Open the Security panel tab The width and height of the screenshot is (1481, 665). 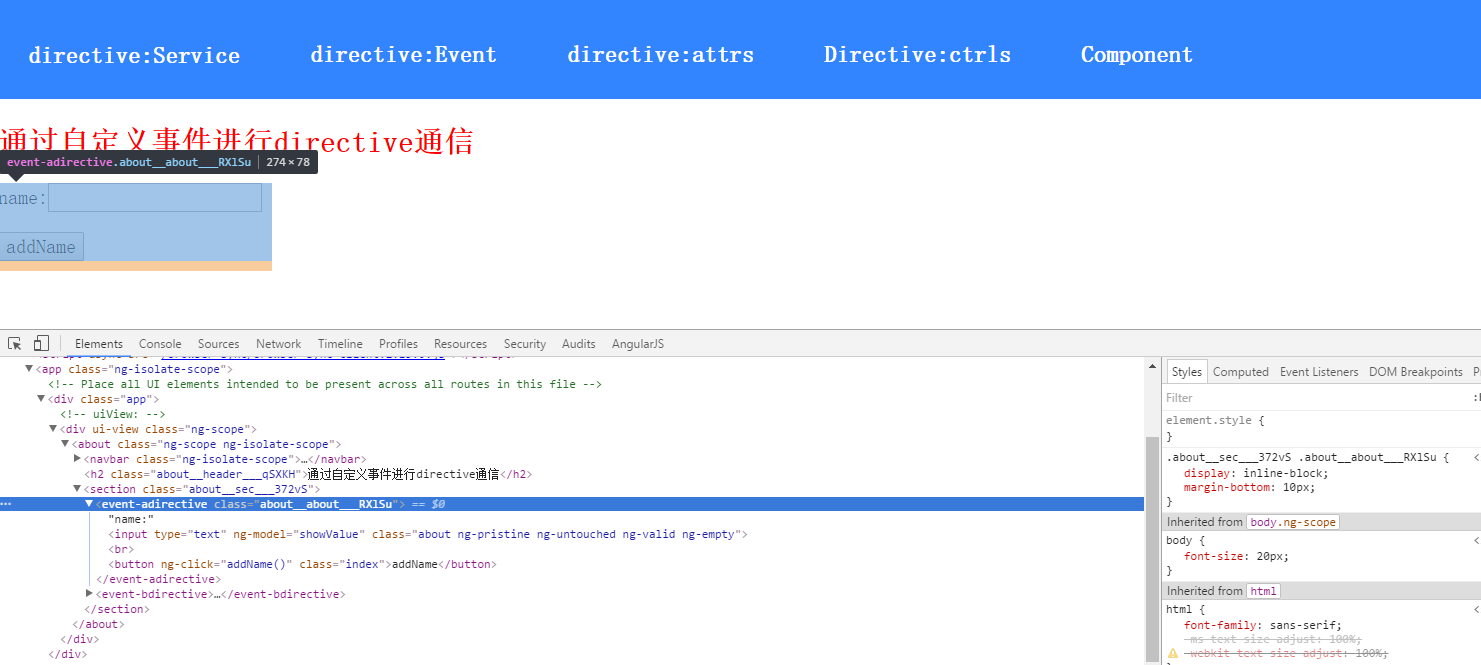coord(525,344)
